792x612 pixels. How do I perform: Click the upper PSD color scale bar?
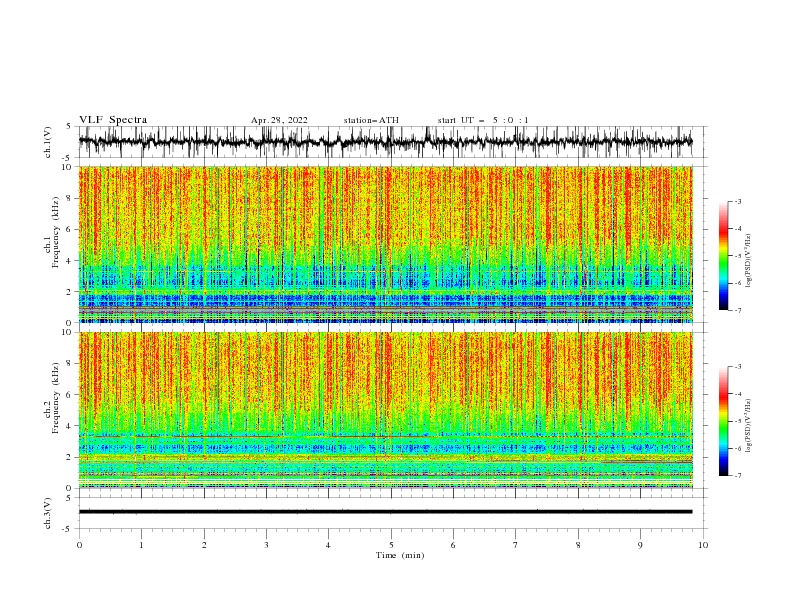click(723, 256)
